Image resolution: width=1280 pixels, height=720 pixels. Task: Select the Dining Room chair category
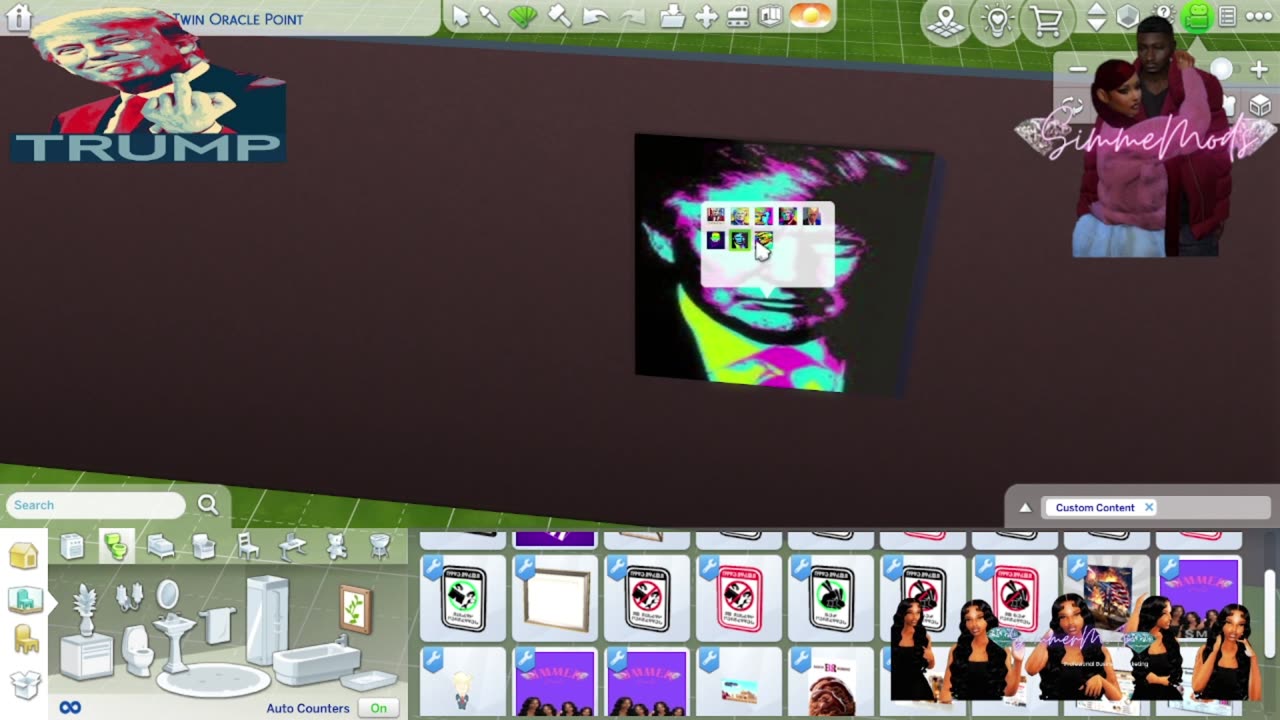[248, 546]
